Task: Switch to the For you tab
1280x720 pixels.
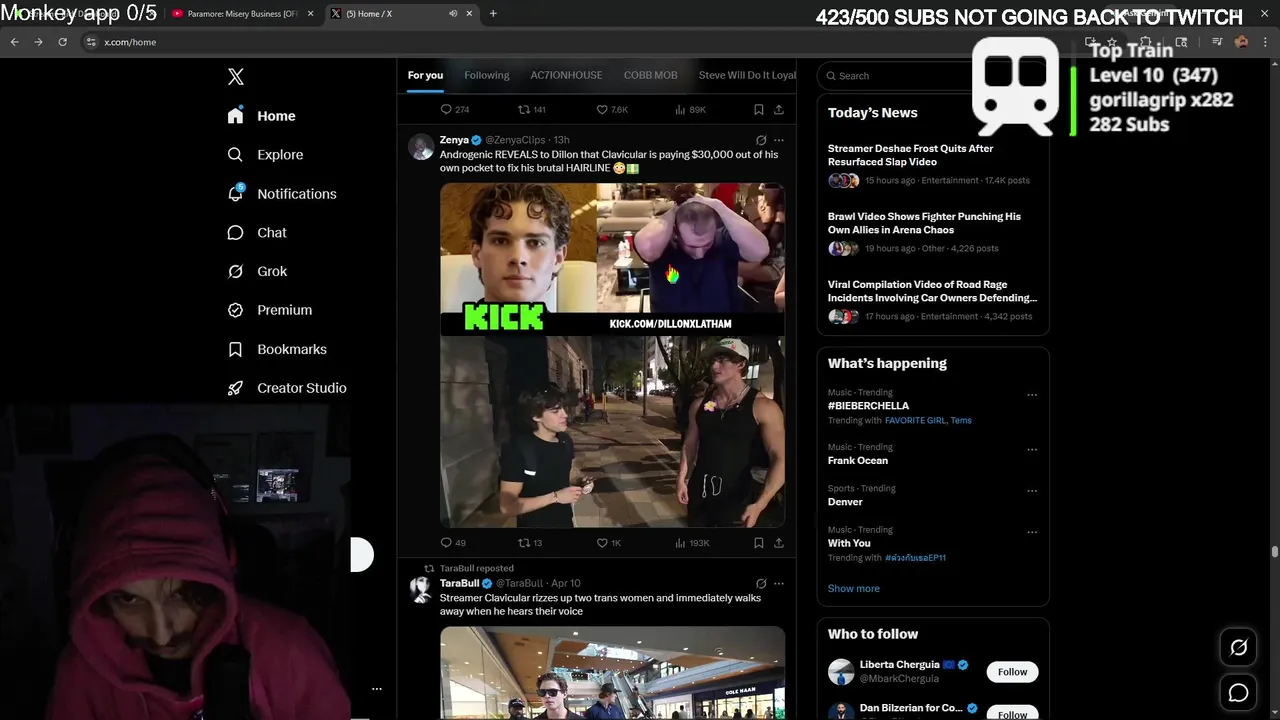Action: pos(425,75)
